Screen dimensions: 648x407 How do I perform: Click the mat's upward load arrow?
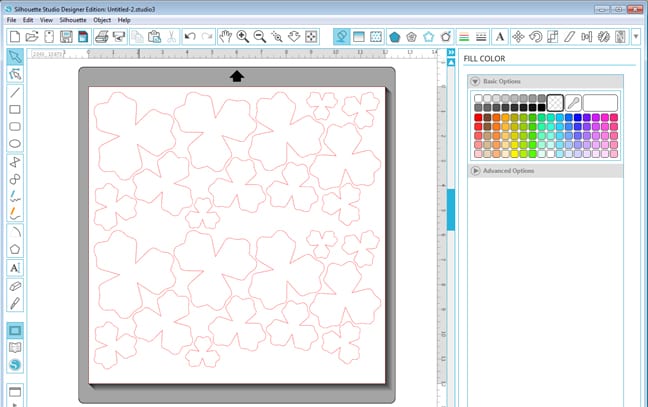237,76
